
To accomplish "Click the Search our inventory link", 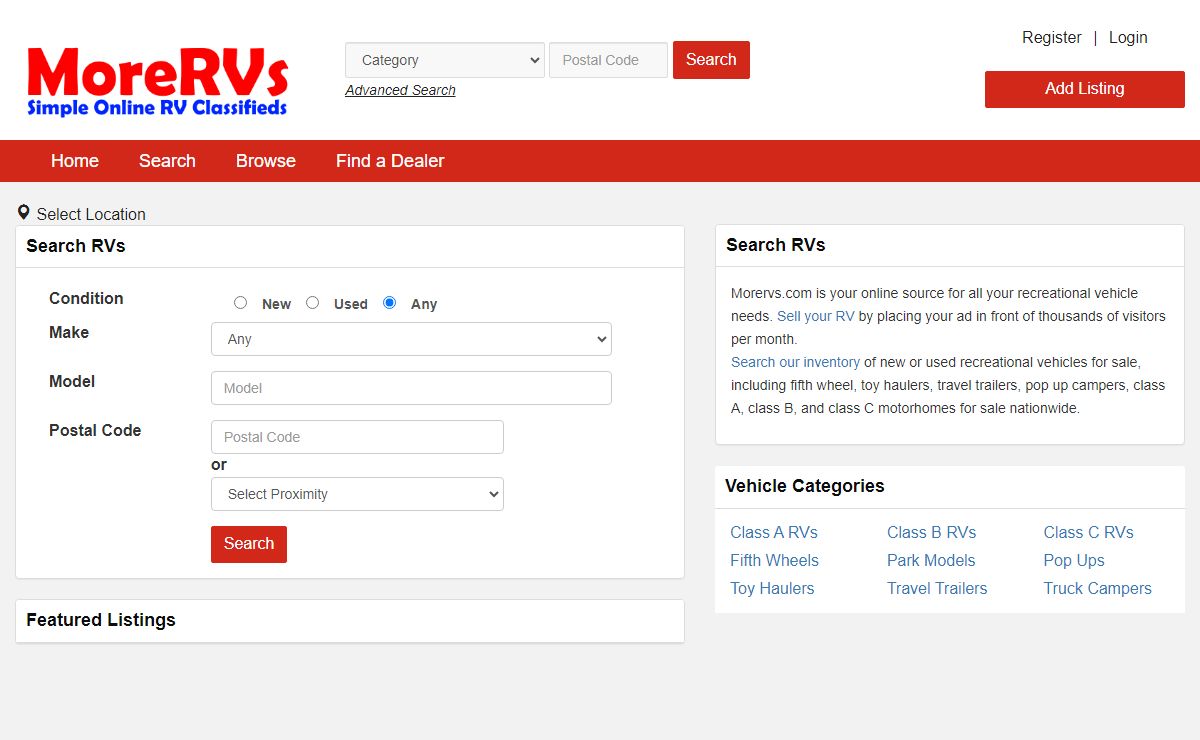I will (x=795, y=362).
